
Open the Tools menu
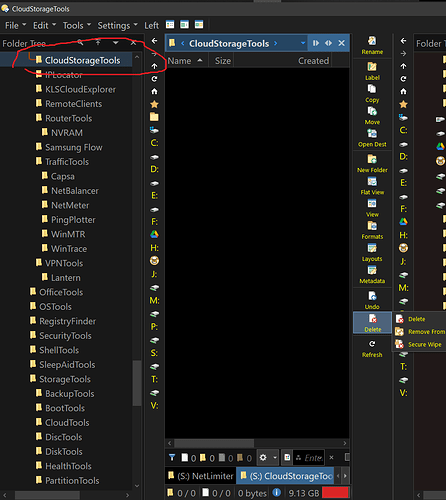77,25
